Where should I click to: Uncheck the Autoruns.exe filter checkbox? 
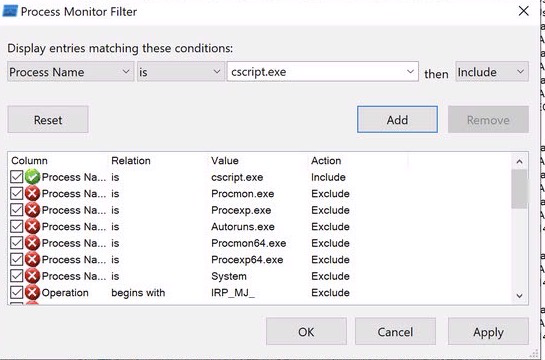coord(16,227)
